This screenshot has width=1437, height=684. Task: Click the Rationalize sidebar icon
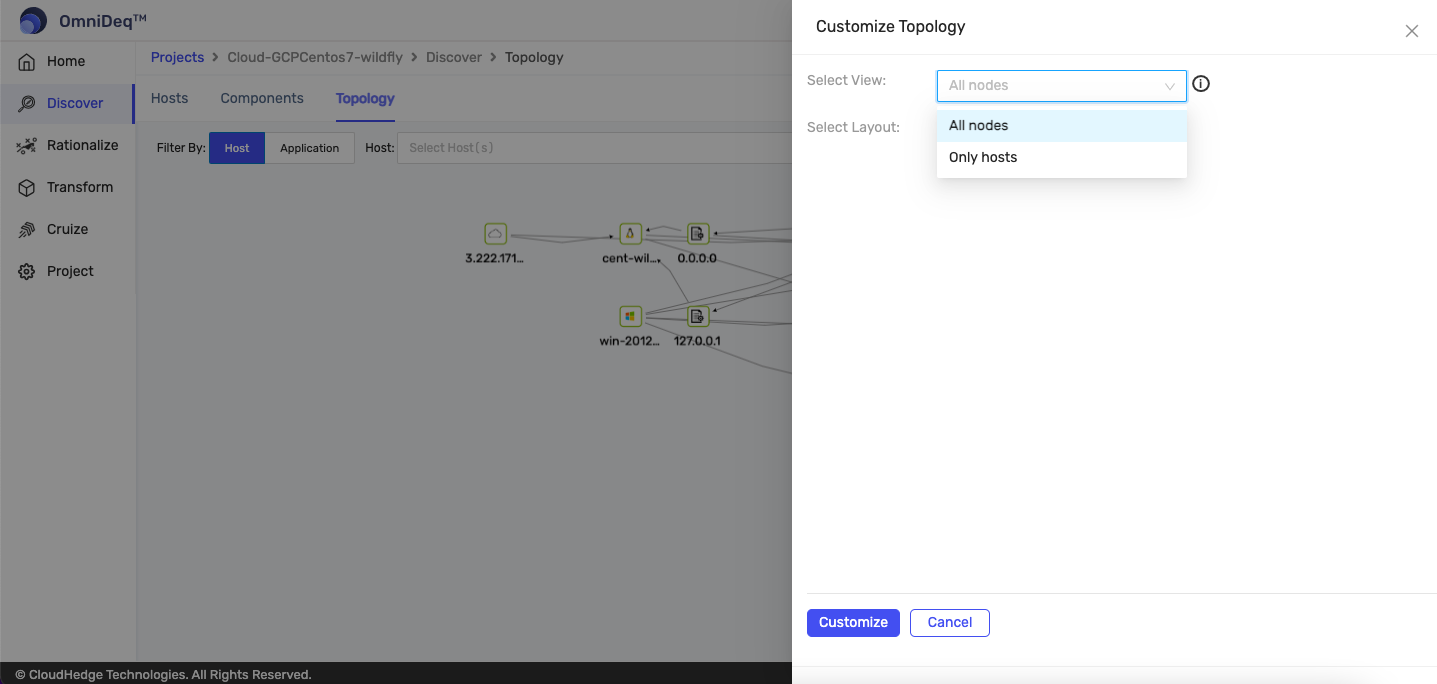(x=27, y=145)
